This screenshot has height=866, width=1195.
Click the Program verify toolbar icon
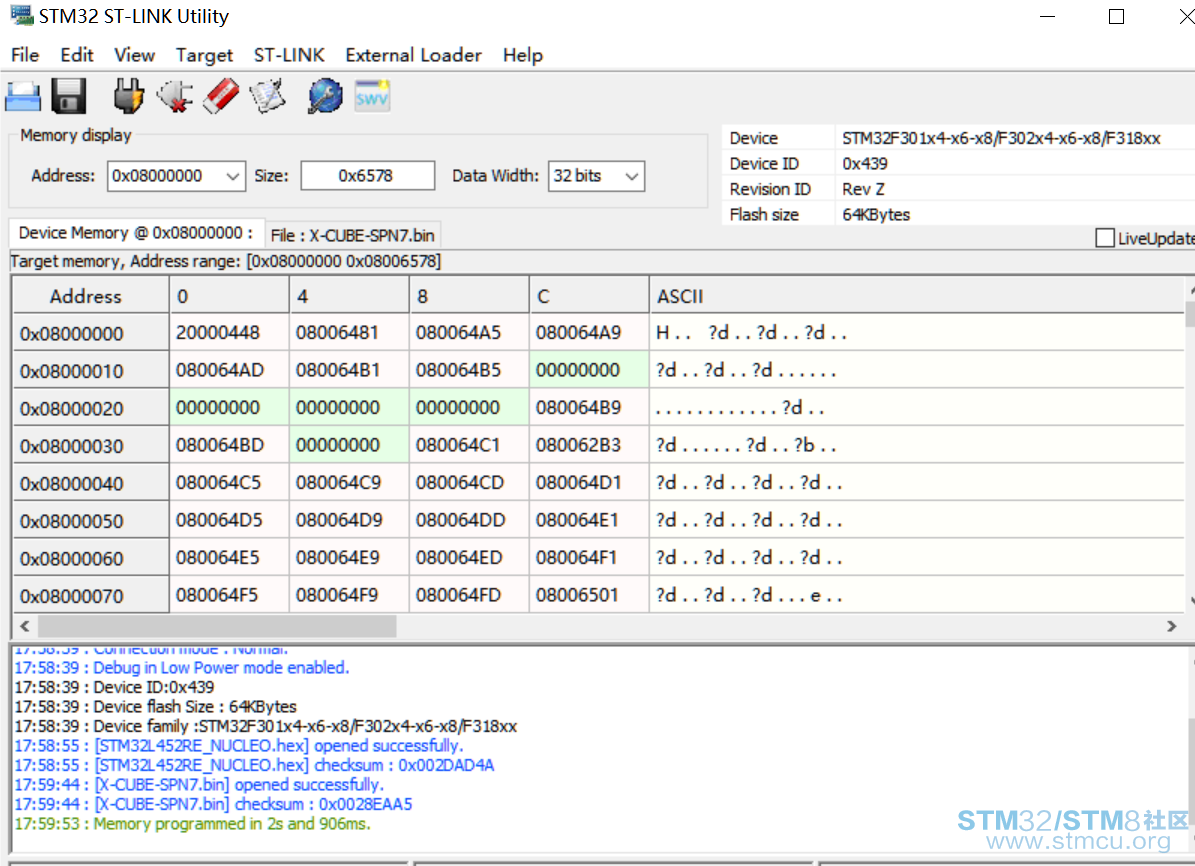point(268,97)
